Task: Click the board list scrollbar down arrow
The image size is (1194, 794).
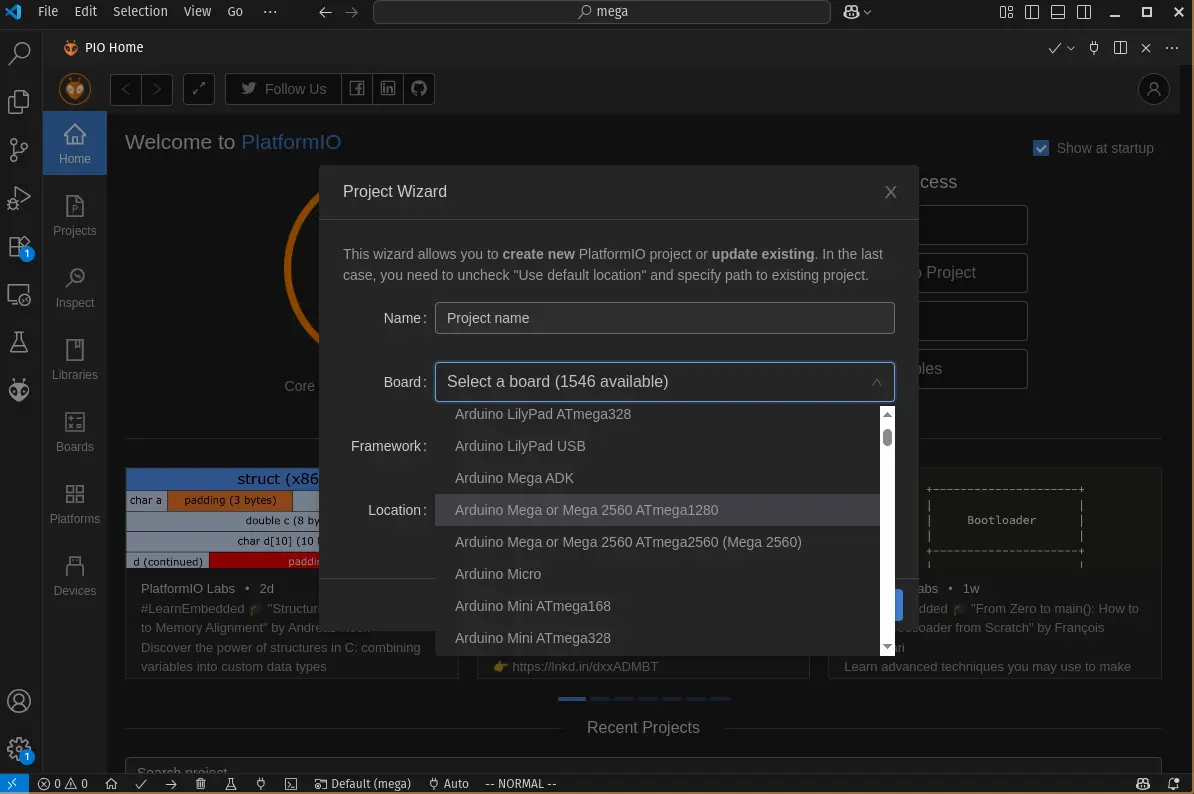Action: pos(887,648)
